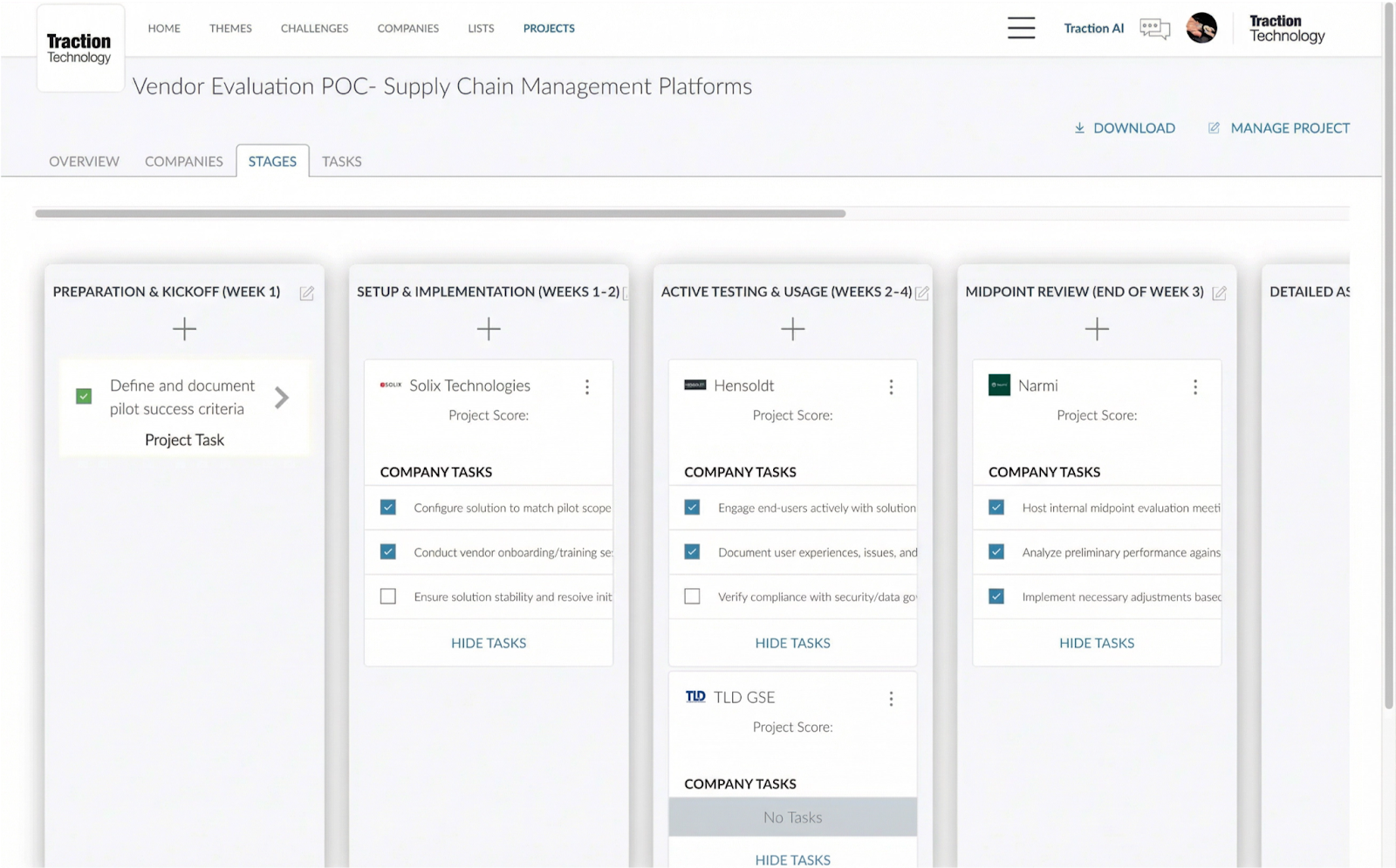This screenshot has width=1396, height=868.
Task: Edit the Preparation & Kickoff stage name
Action: [307, 293]
